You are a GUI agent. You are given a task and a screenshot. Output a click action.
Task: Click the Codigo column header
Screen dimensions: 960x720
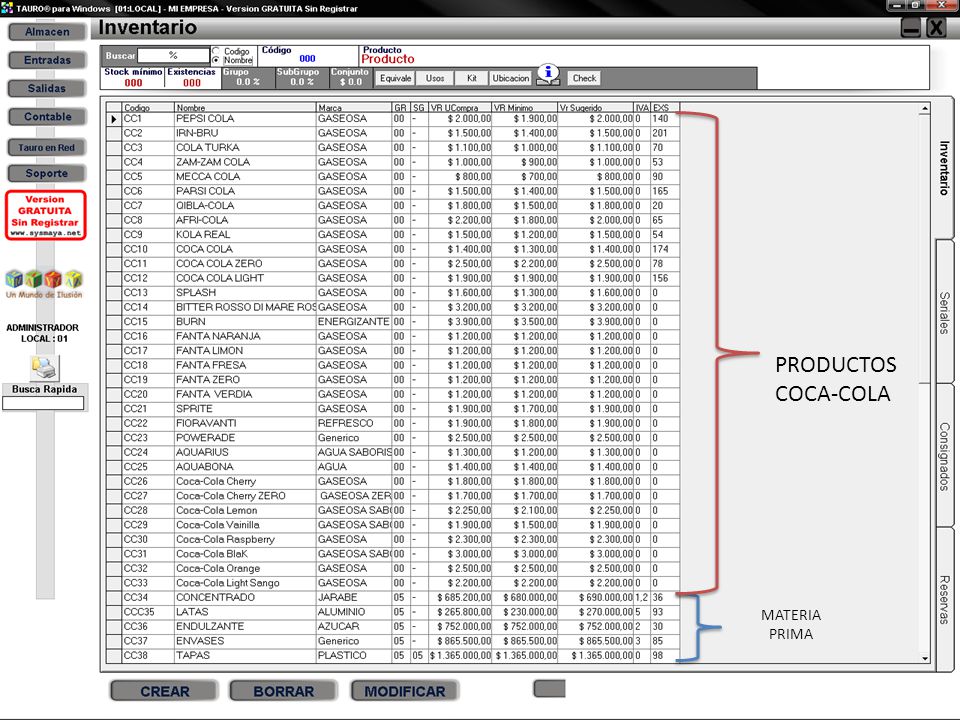point(148,108)
